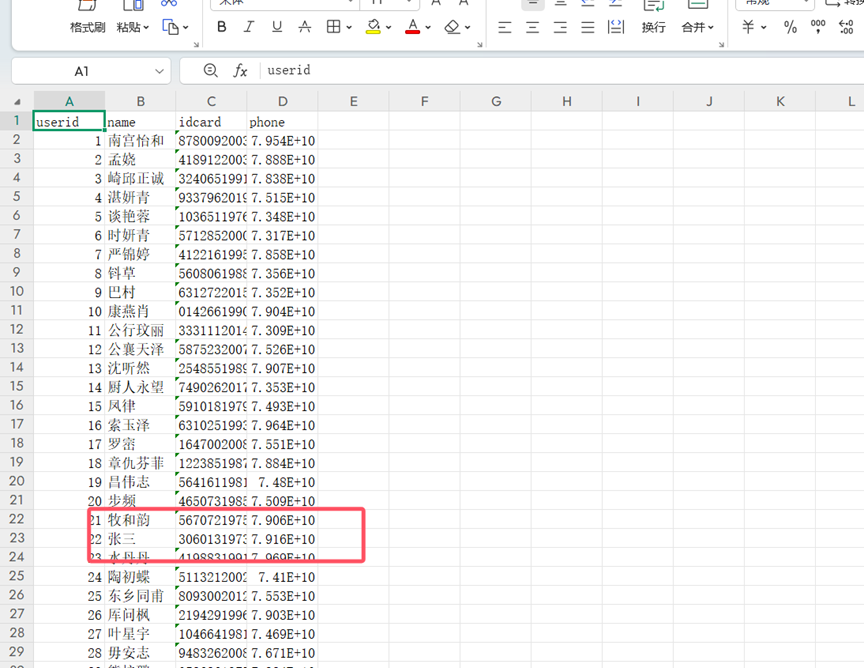The height and width of the screenshot is (668, 864).
Task: Align cell text to the right
Action: 560,27
